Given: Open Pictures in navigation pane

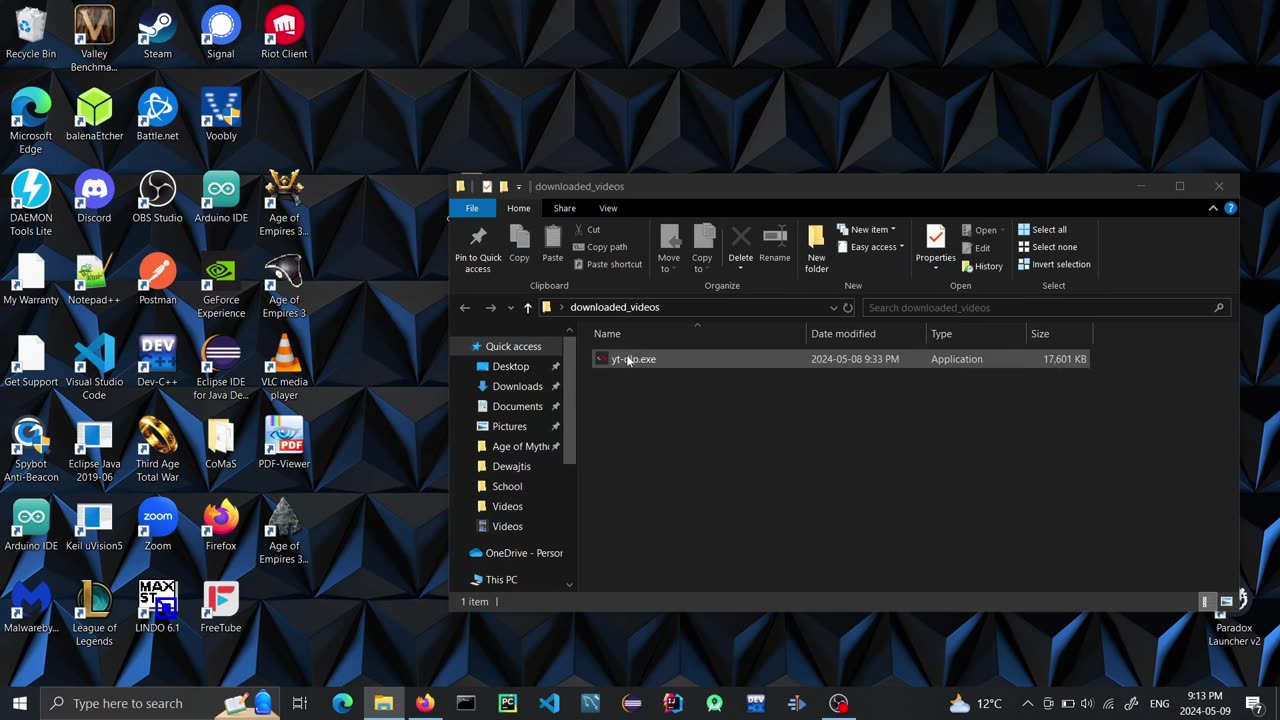Looking at the screenshot, I should point(509,426).
